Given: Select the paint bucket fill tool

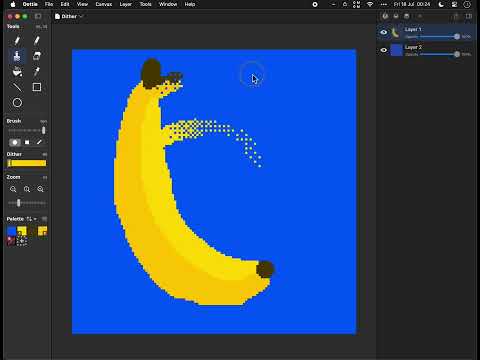Looking at the screenshot, I should (17, 71).
